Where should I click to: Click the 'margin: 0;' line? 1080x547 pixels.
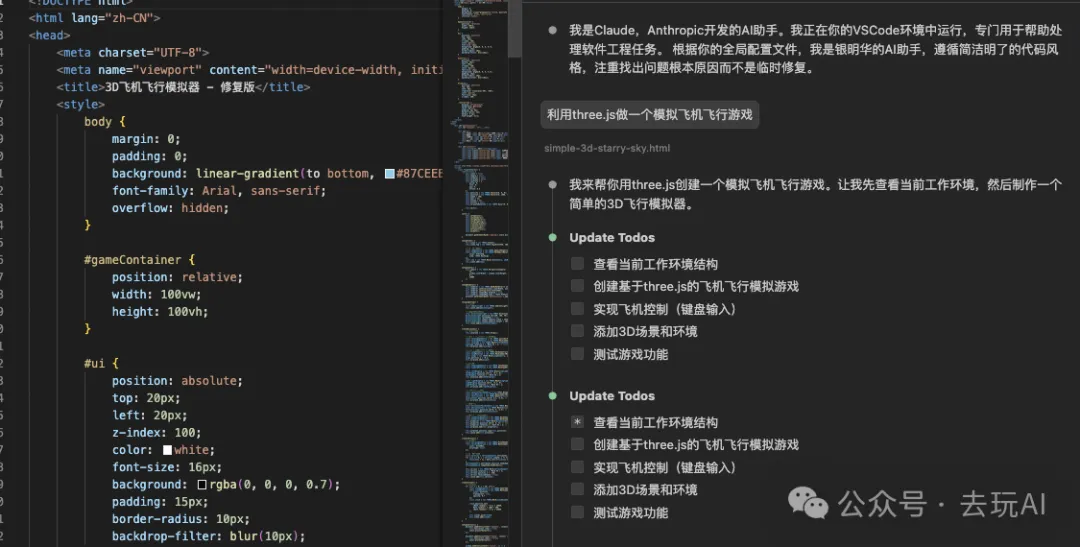[x=146, y=138]
